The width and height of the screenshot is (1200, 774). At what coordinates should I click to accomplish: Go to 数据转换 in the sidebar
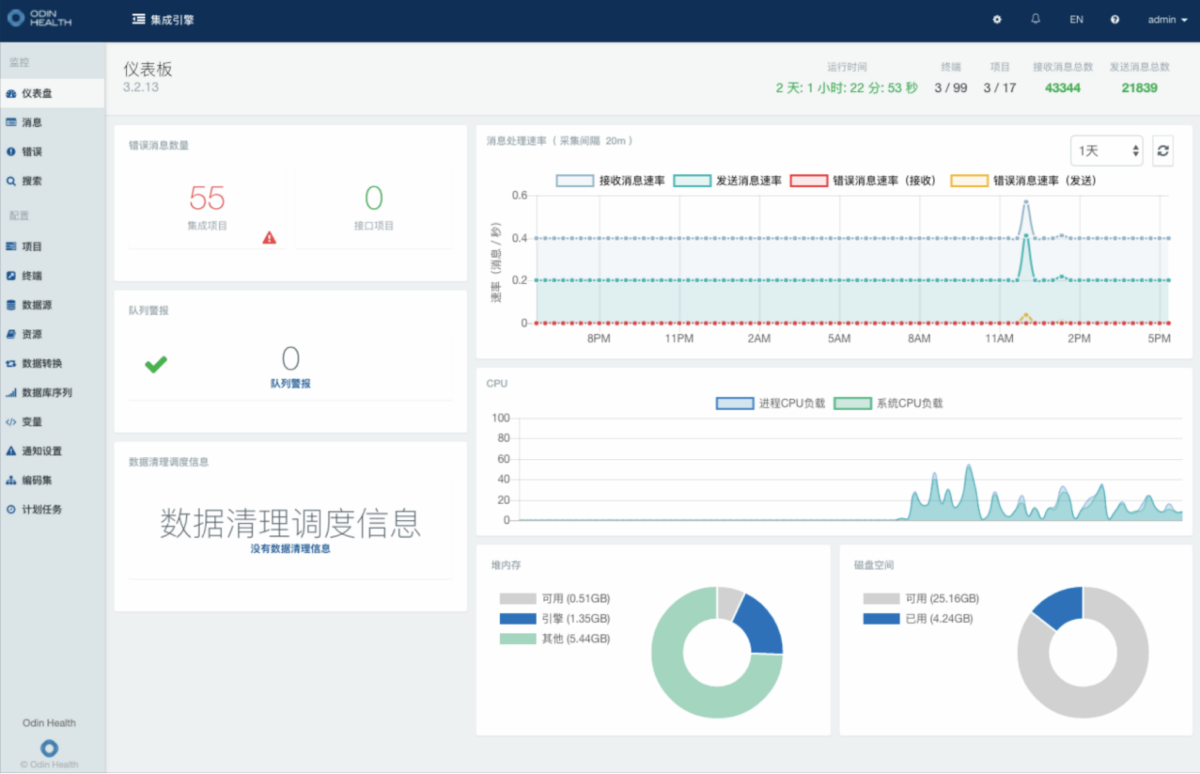coord(41,363)
